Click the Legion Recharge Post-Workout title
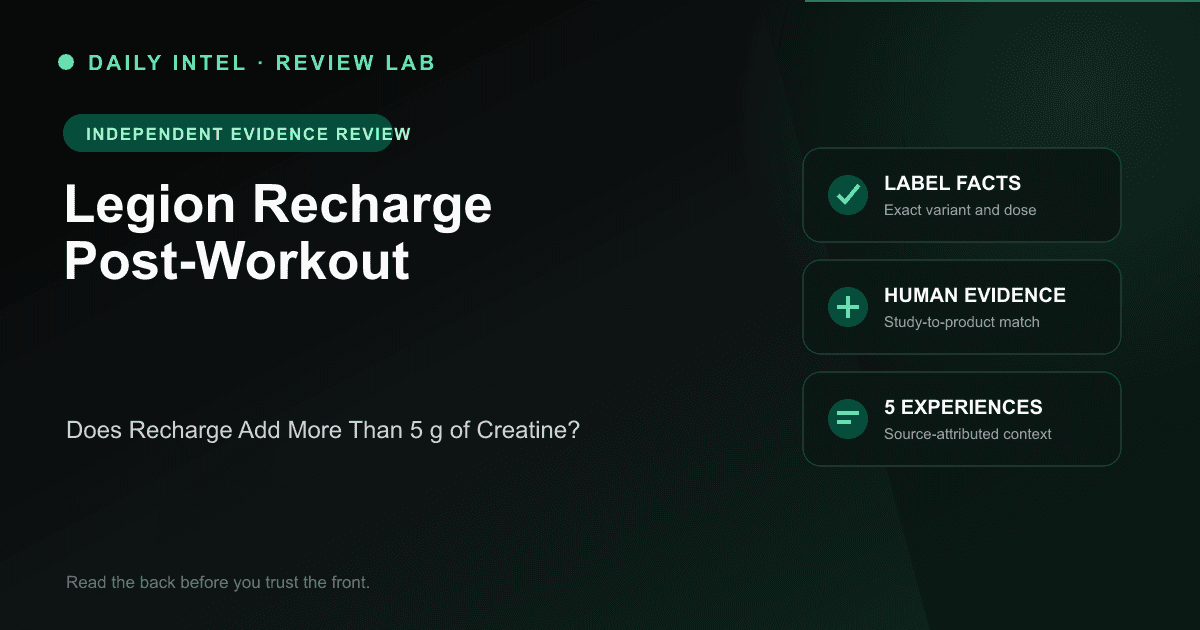The height and width of the screenshot is (630, 1200). coord(278,233)
